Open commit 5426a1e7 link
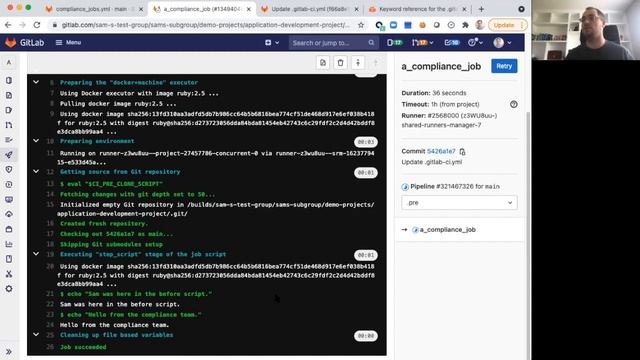This screenshot has width=640, height=360. click(441, 151)
